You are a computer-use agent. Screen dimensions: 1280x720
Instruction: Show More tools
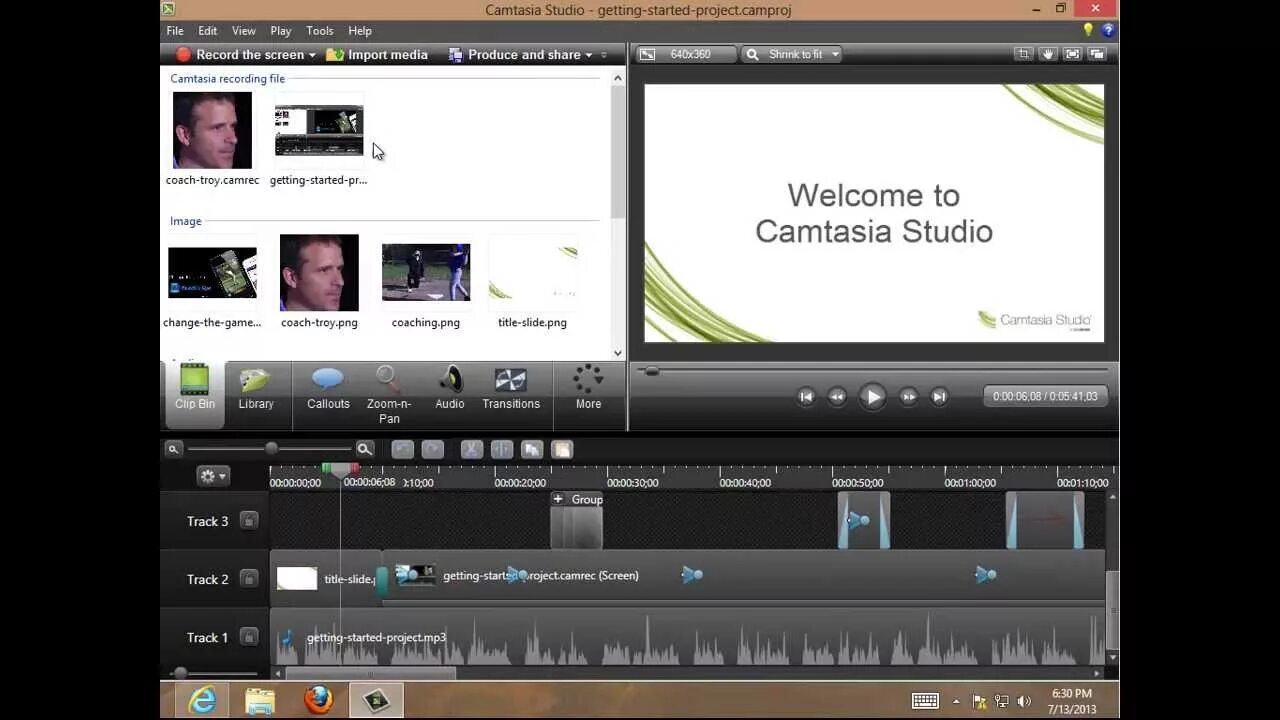point(588,388)
